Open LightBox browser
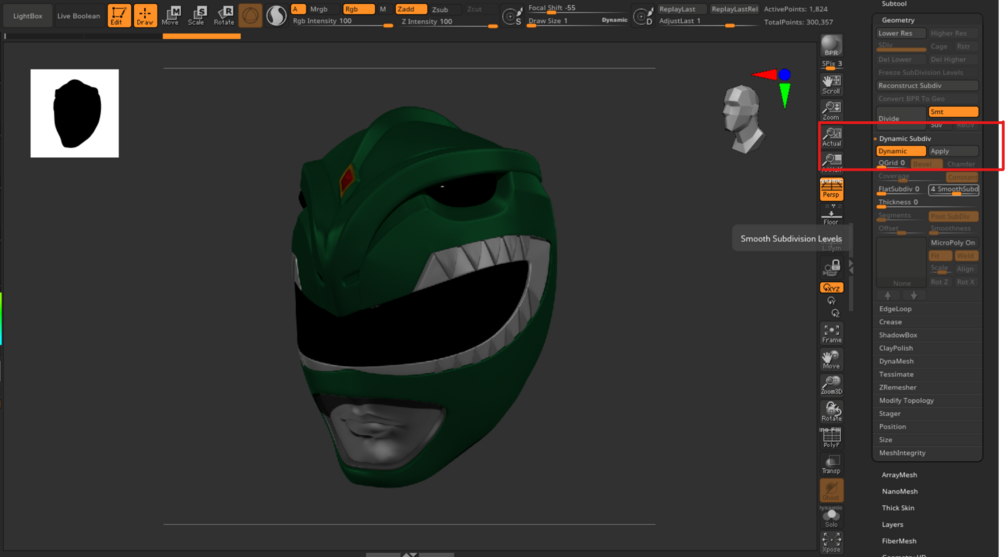The image size is (1005, 557). (x=28, y=16)
